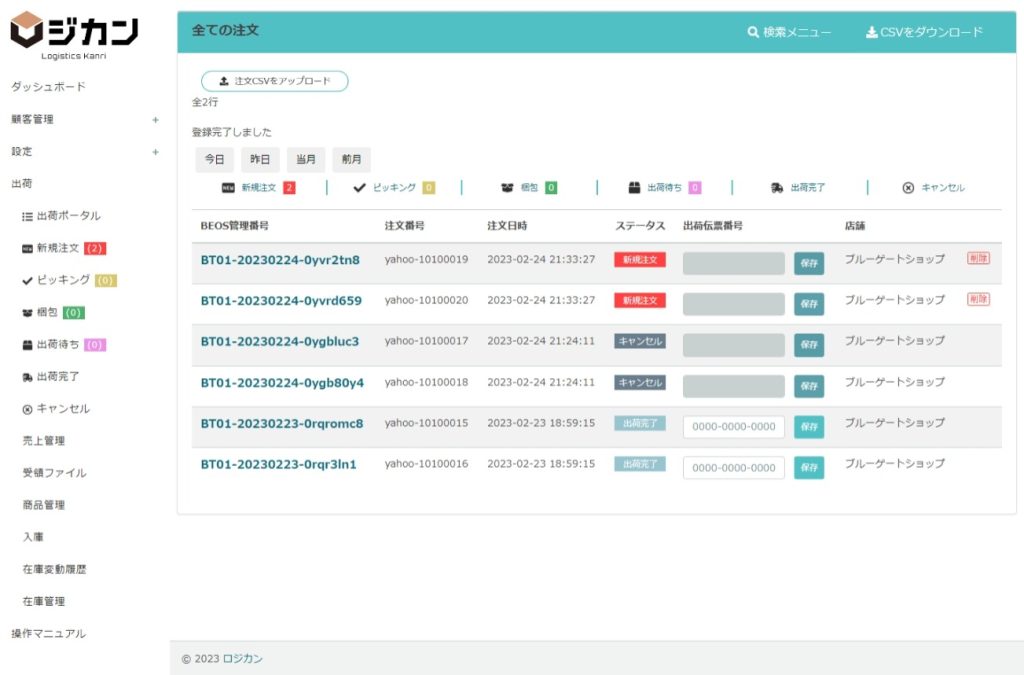Click the 出荷完了 truck icon in status bar
Viewport: 1024px width, 675px height.
[777, 187]
